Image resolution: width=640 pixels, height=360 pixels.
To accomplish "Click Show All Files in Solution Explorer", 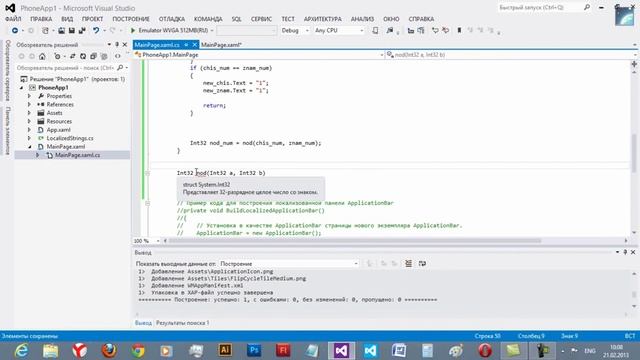I will [104, 56].
